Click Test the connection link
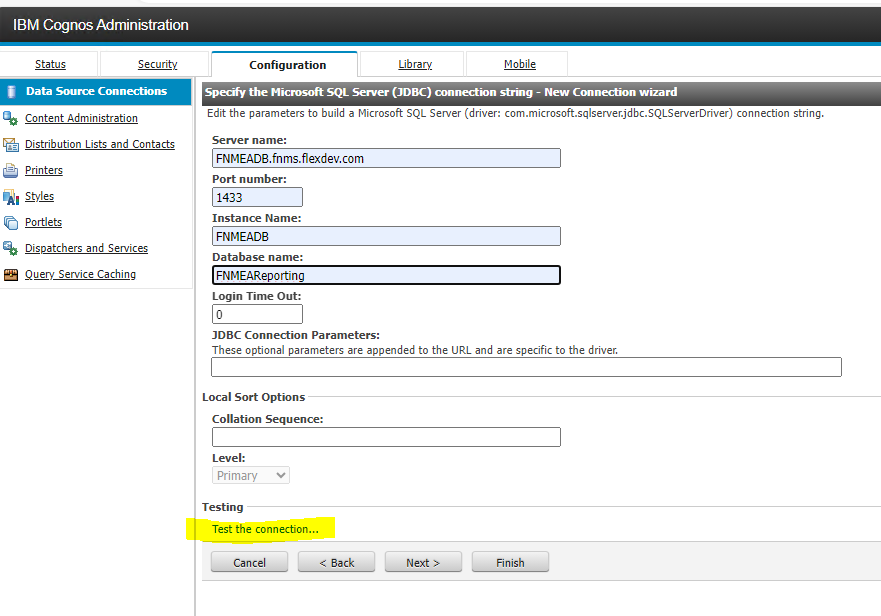The width and height of the screenshot is (881, 616). (x=265, y=529)
